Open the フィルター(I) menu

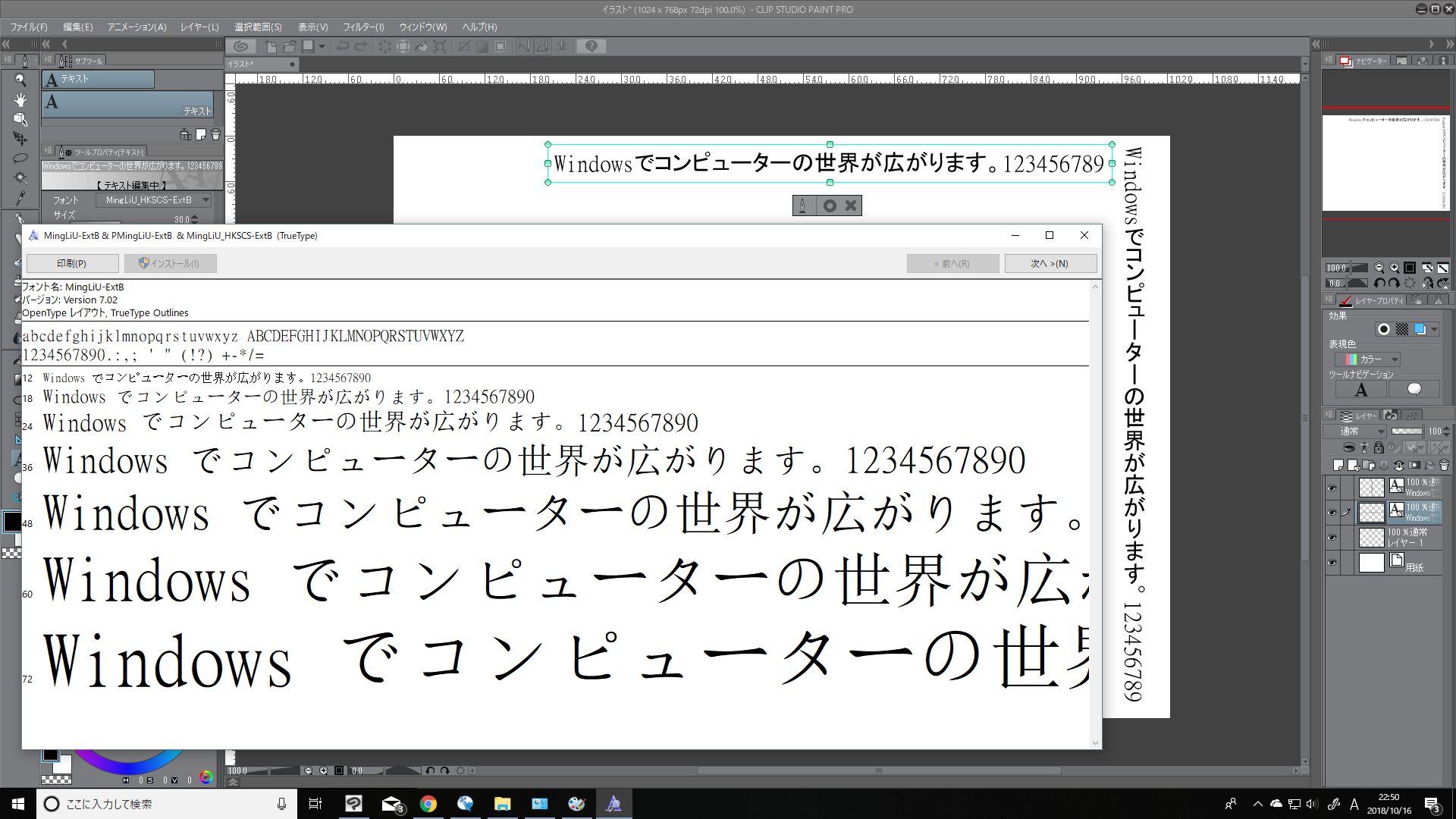(x=363, y=27)
